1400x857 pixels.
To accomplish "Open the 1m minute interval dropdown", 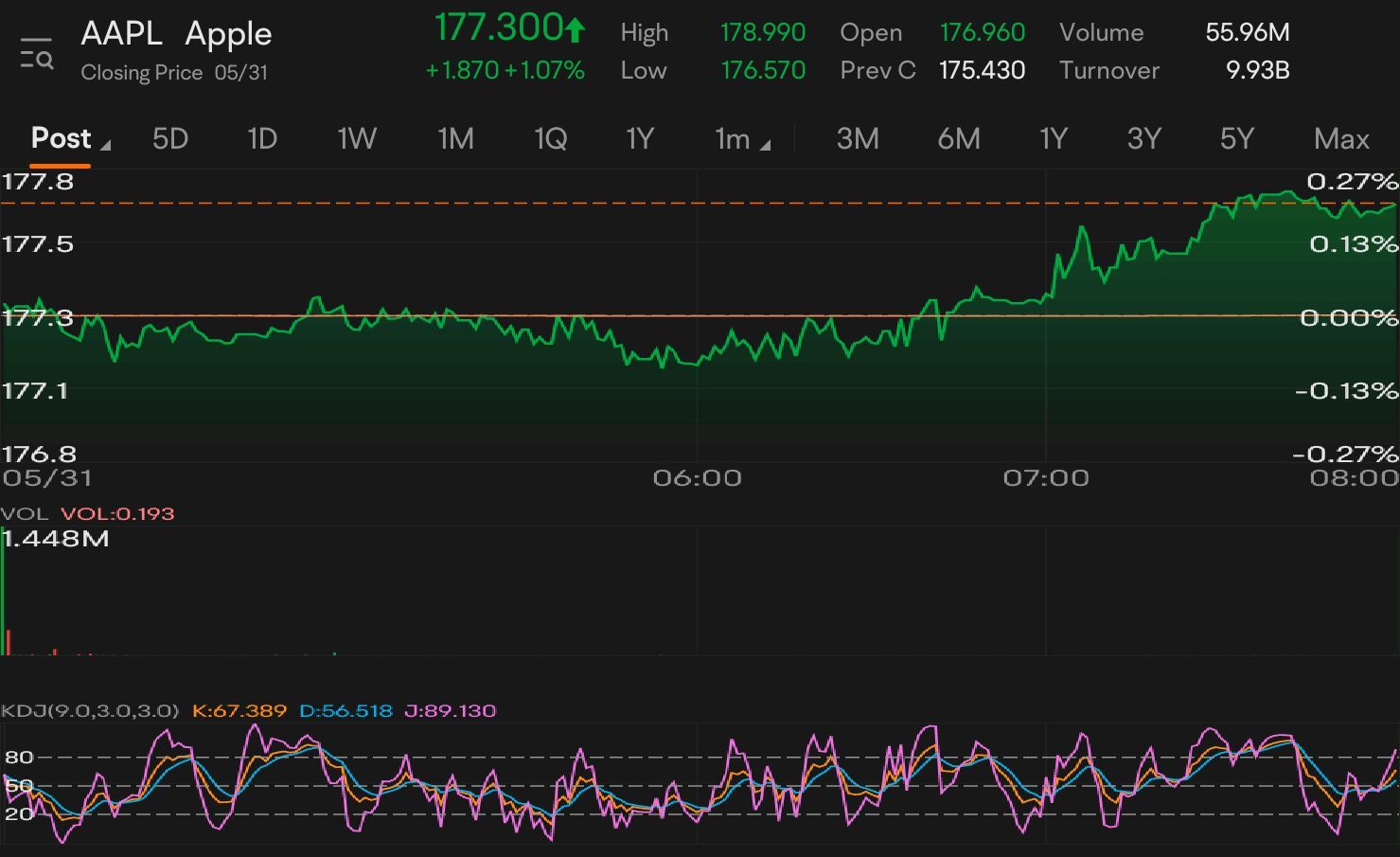I will point(742,139).
